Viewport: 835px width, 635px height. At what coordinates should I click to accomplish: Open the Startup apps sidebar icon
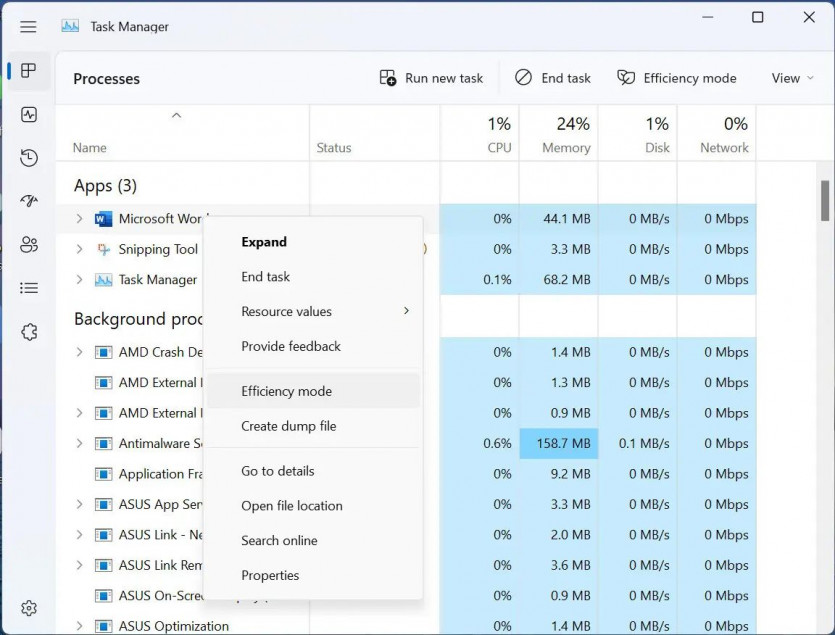29,201
